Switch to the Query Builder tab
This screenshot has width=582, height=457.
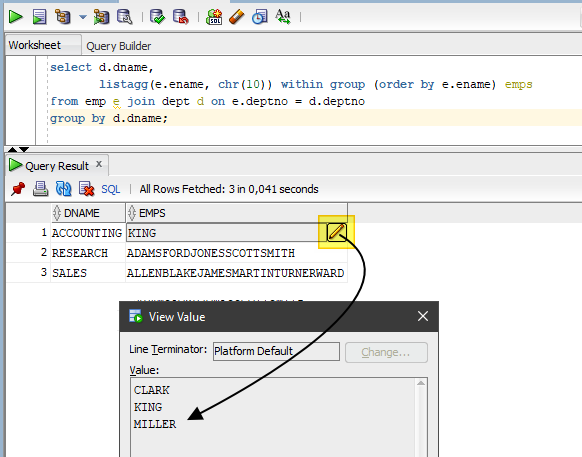click(118, 46)
